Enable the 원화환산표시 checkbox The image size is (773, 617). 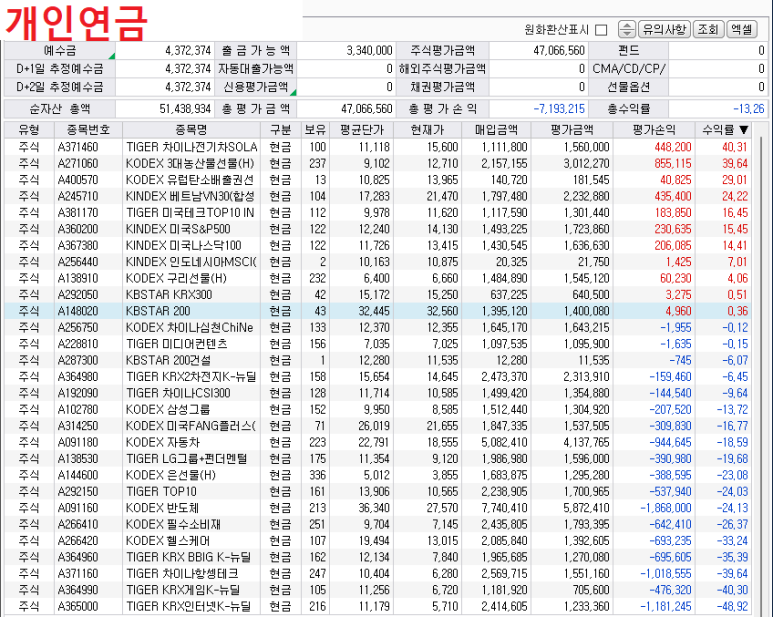(601, 30)
